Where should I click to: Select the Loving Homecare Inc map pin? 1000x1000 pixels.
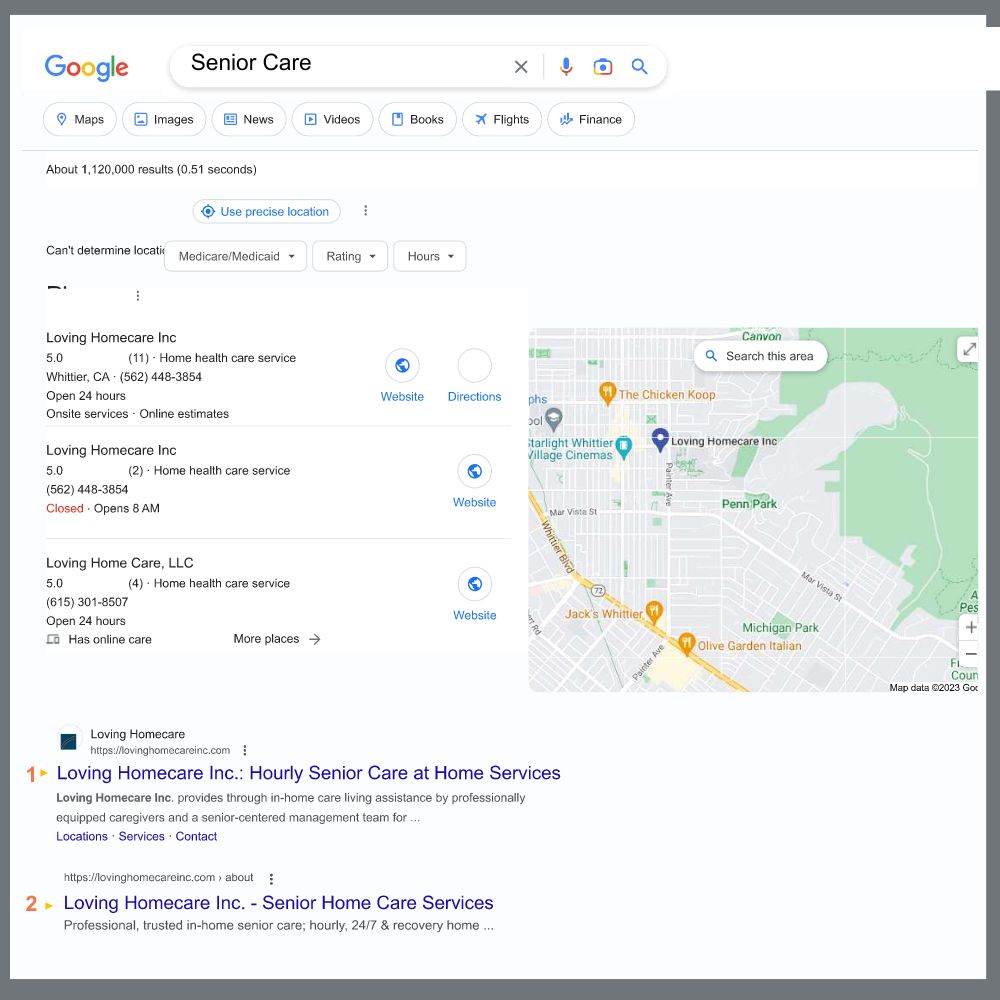click(x=660, y=439)
